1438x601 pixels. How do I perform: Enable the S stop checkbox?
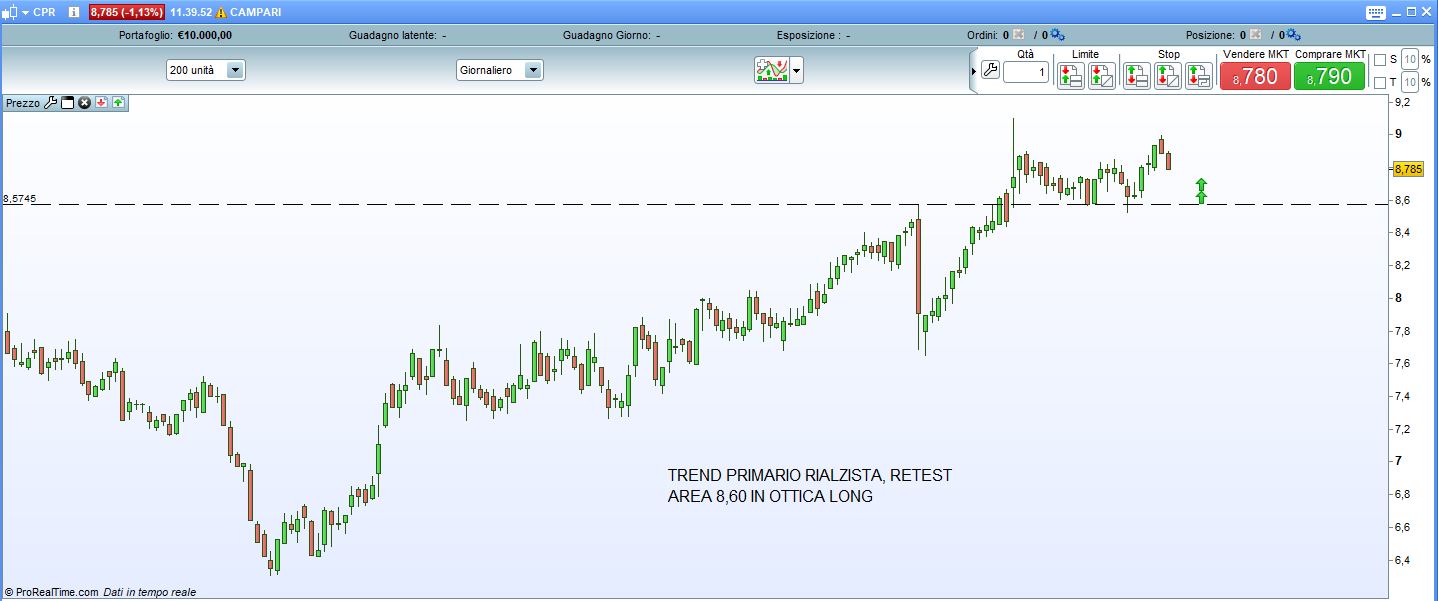click(x=1380, y=60)
